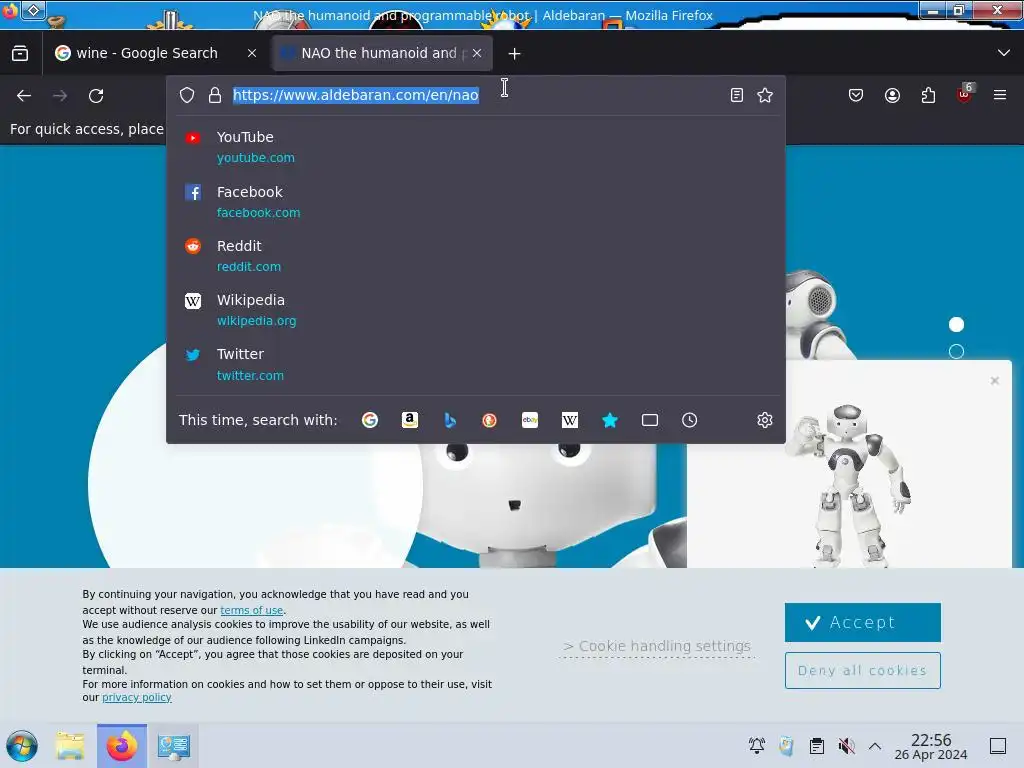The height and width of the screenshot is (768, 1024).
Task: Reload the current page
Action: (x=96, y=96)
